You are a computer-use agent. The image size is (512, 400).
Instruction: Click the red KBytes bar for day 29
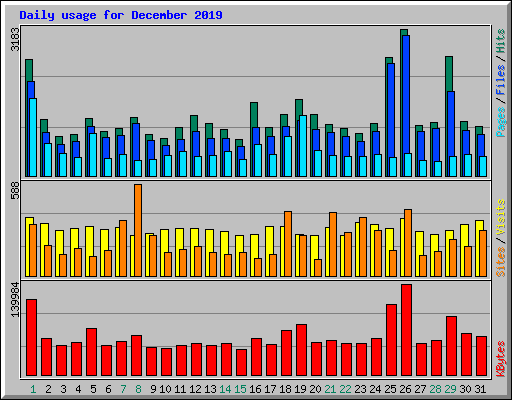tap(451, 346)
